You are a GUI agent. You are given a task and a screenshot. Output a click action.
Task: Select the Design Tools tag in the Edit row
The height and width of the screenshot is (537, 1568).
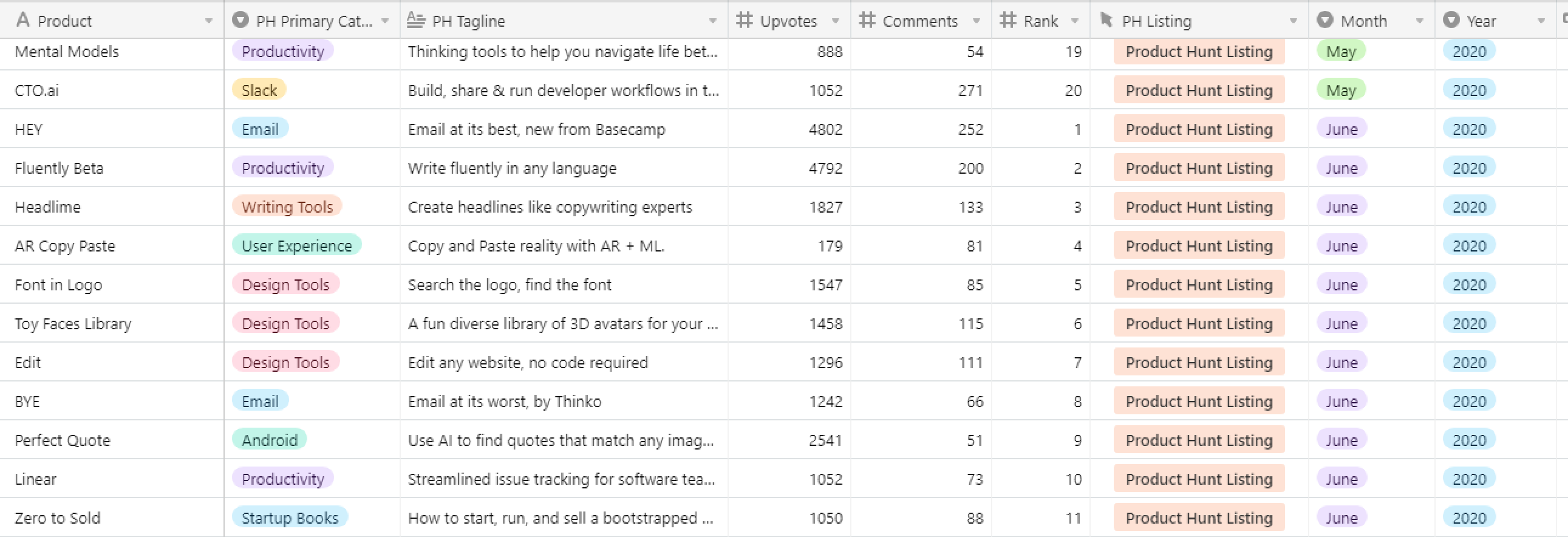(x=285, y=363)
